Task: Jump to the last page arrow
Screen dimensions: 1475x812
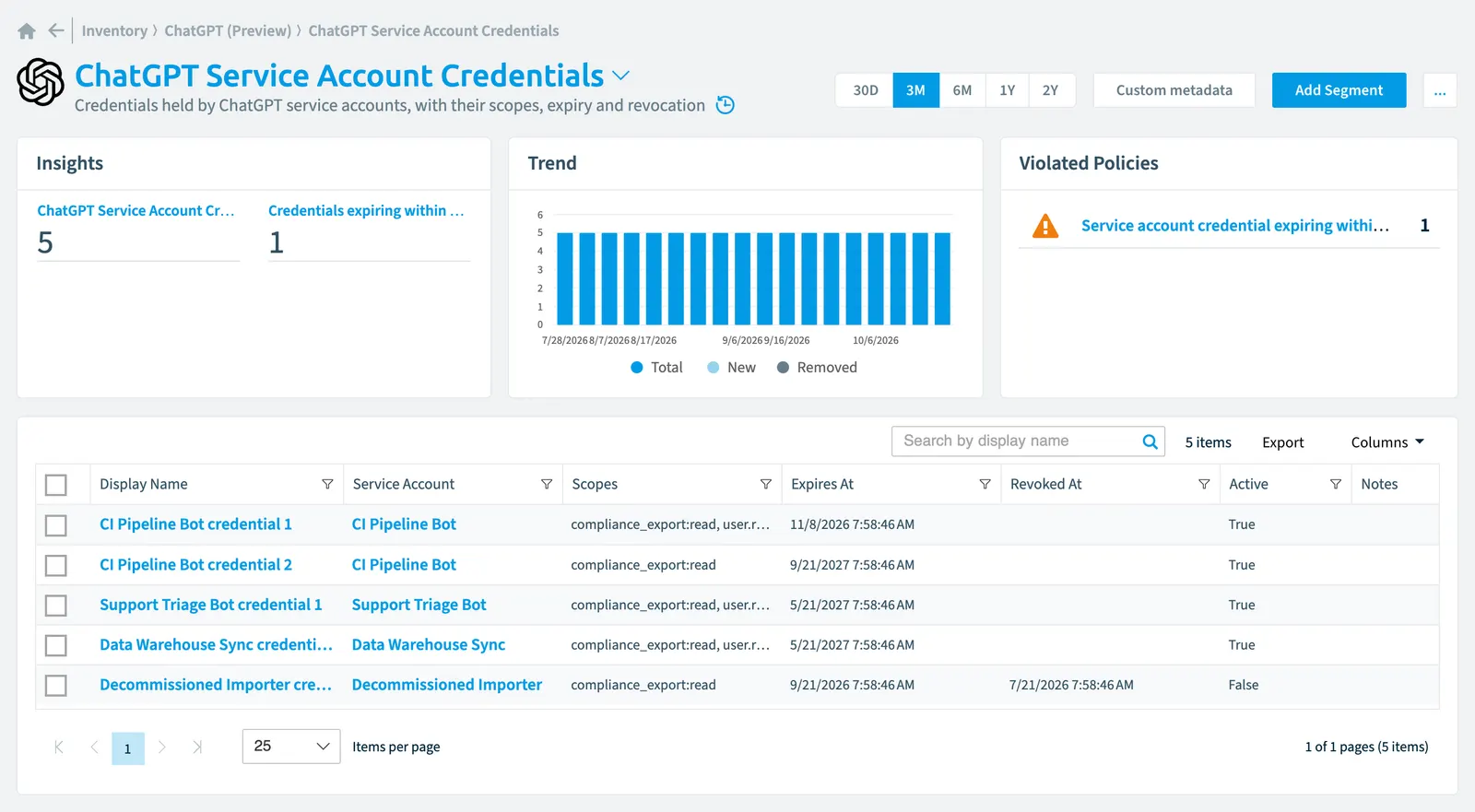Action: pyautogui.click(x=196, y=747)
